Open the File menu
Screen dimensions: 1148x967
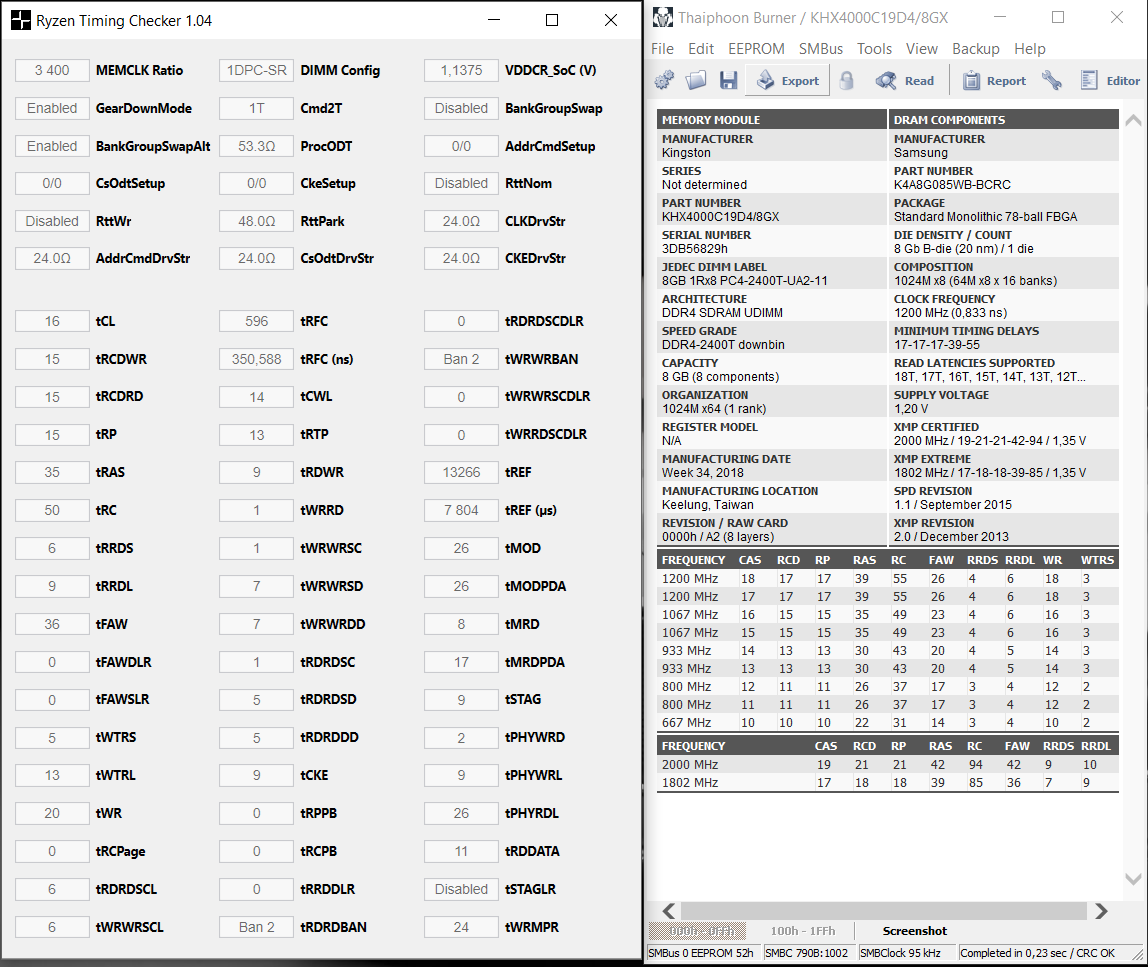point(663,49)
